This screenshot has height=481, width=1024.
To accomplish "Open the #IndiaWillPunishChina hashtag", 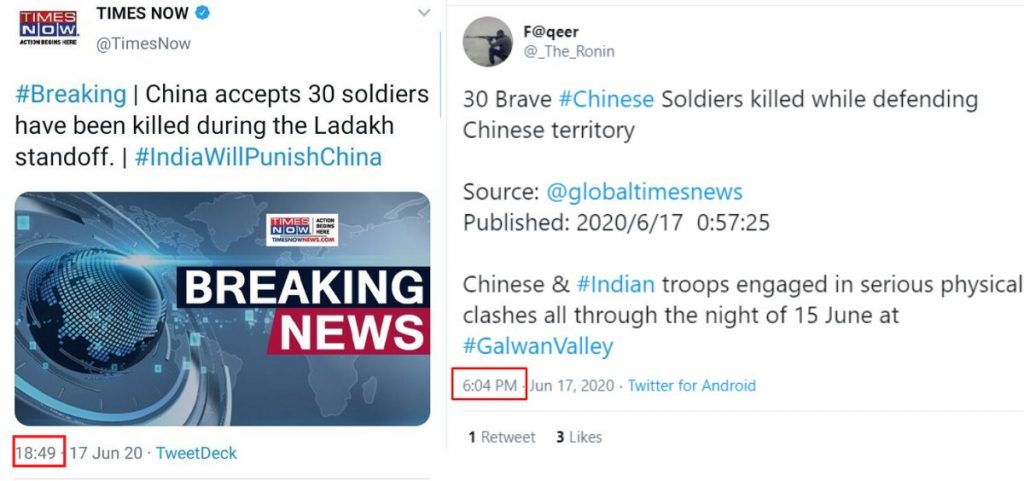I will 258,157.
